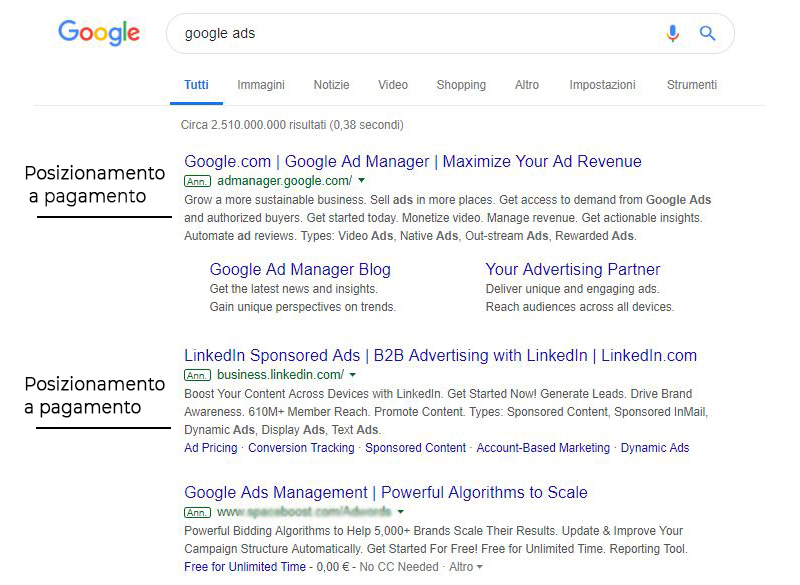
Task: Click the microphone voice search icon
Action: point(672,34)
